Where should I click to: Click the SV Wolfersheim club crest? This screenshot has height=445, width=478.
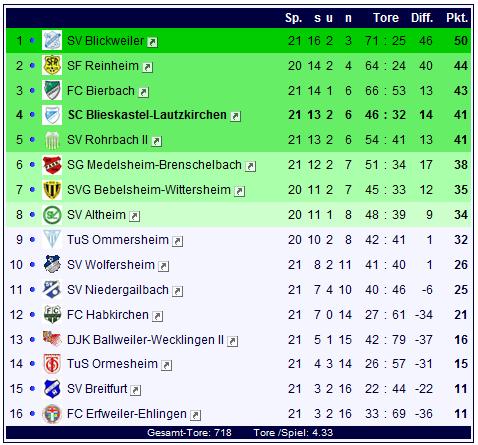coord(52,264)
